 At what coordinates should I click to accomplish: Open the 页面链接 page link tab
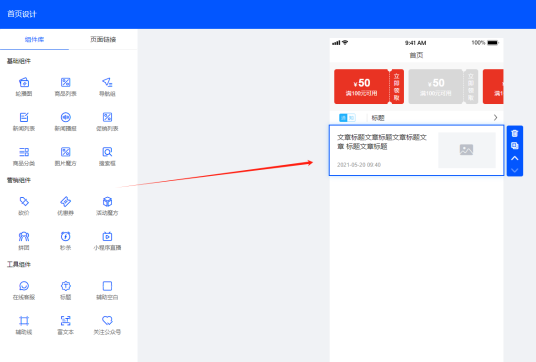(x=103, y=40)
